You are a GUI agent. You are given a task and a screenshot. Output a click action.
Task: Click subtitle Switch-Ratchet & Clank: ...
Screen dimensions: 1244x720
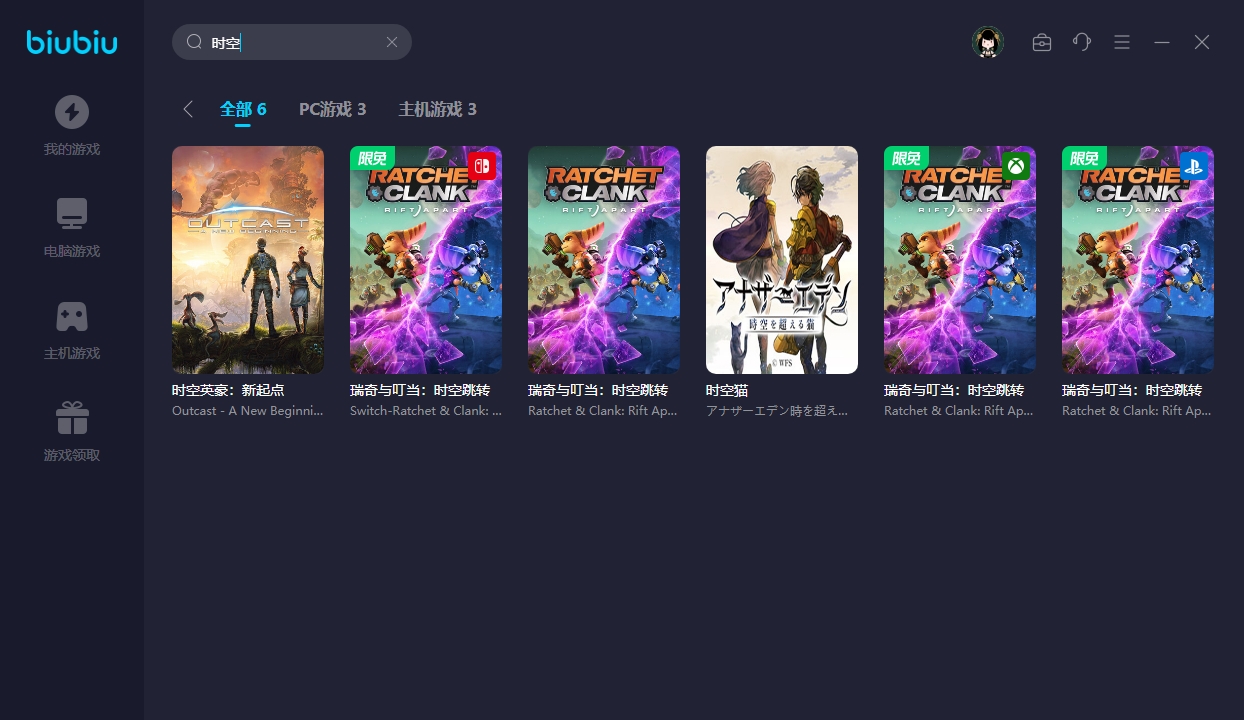pyautogui.click(x=426, y=411)
